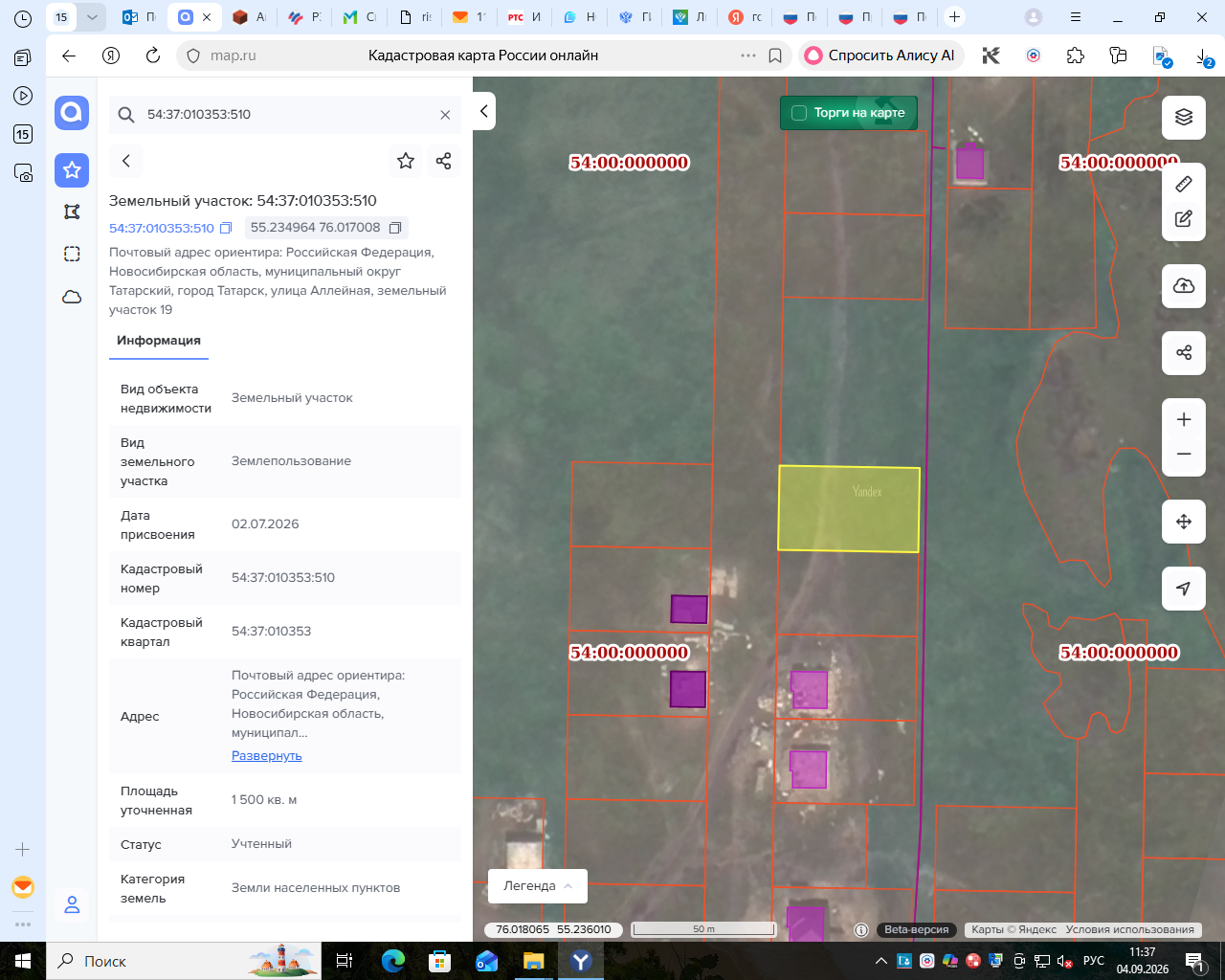Copy cadastral number 54:37:010353:510 icon
This screenshot has width=1225, height=980.
pos(226,228)
